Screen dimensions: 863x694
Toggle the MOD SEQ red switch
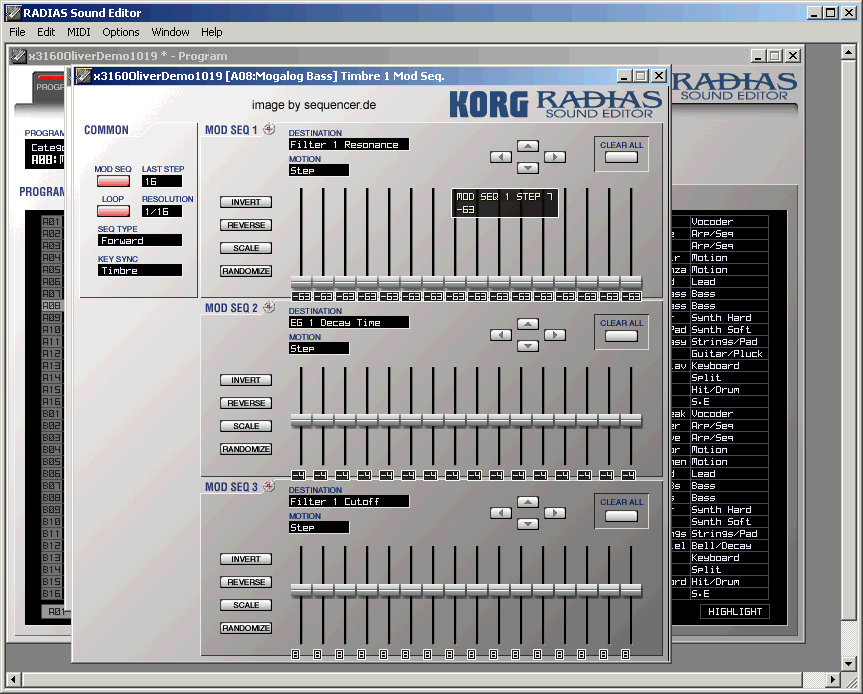point(113,181)
